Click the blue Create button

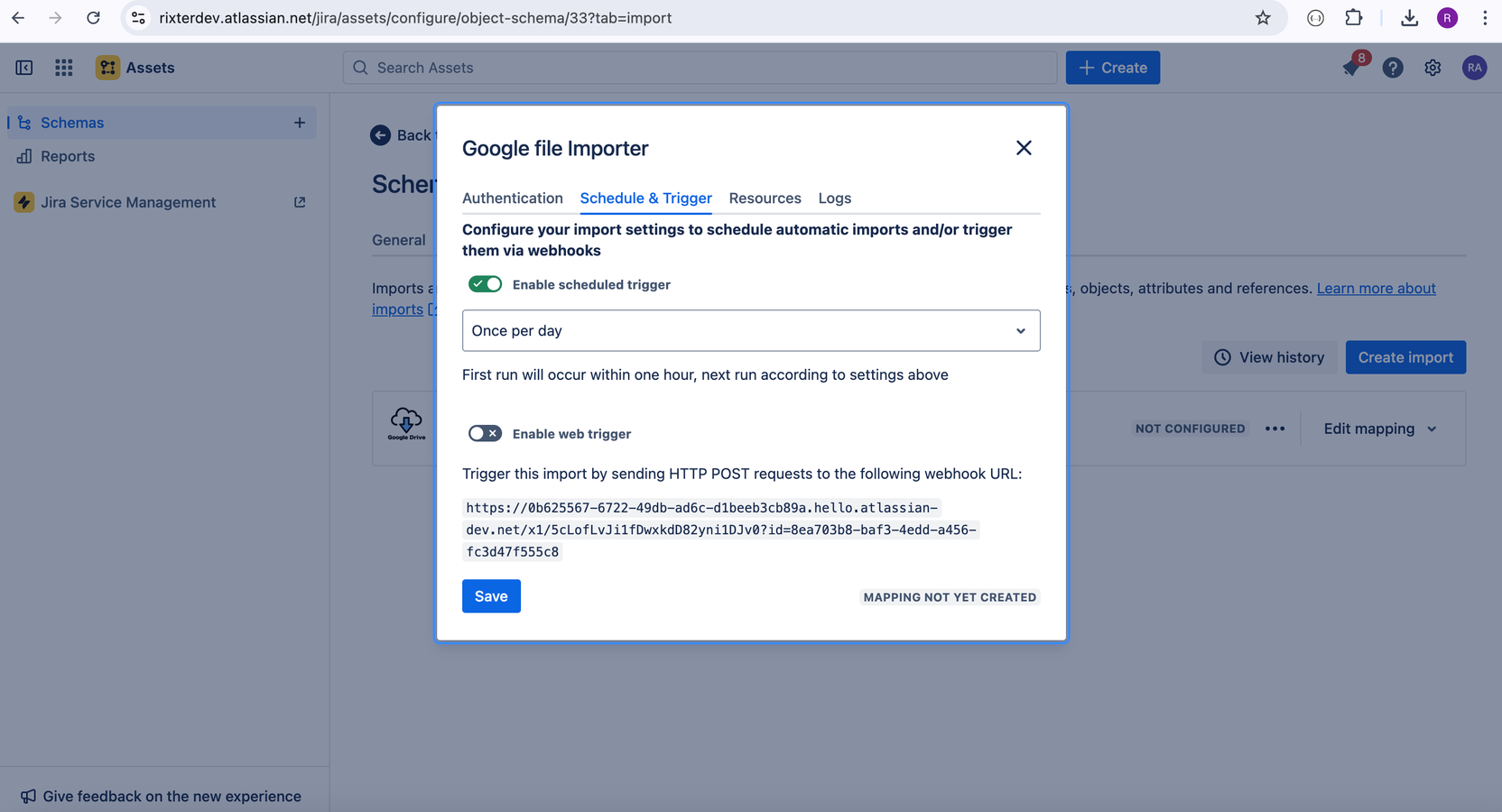(1113, 68)
